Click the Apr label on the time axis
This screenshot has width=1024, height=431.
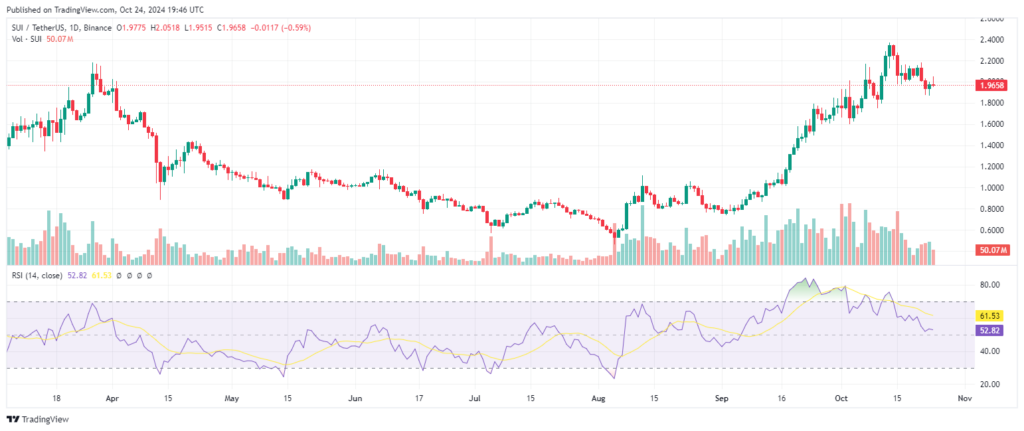[x=111, y=396]
